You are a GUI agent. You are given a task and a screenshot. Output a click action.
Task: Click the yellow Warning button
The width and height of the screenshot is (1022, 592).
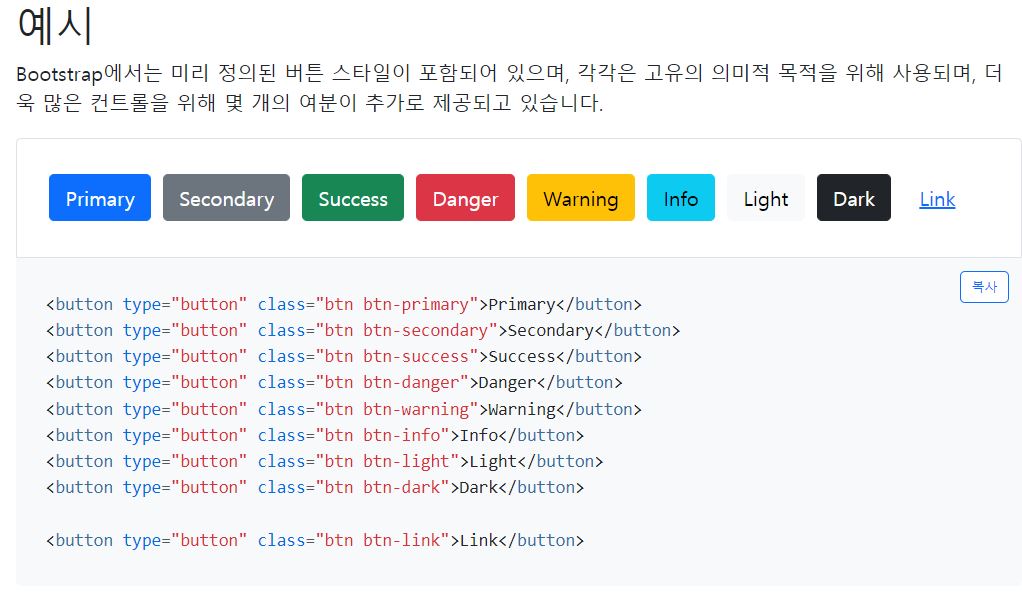click(x=581, y=198)
